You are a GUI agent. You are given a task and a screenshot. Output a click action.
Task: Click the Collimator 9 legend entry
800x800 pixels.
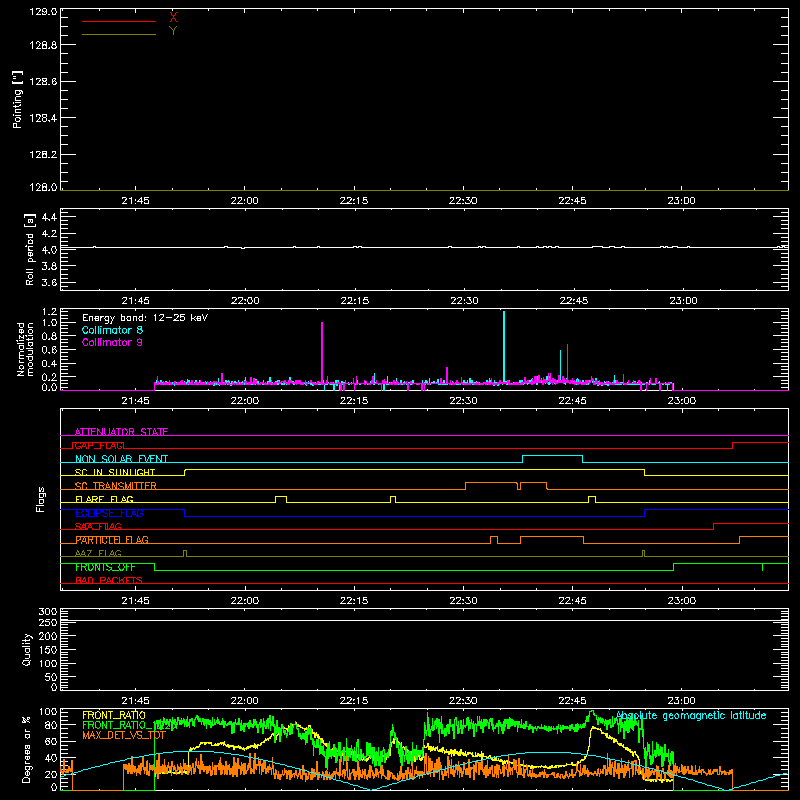point(112,342)
